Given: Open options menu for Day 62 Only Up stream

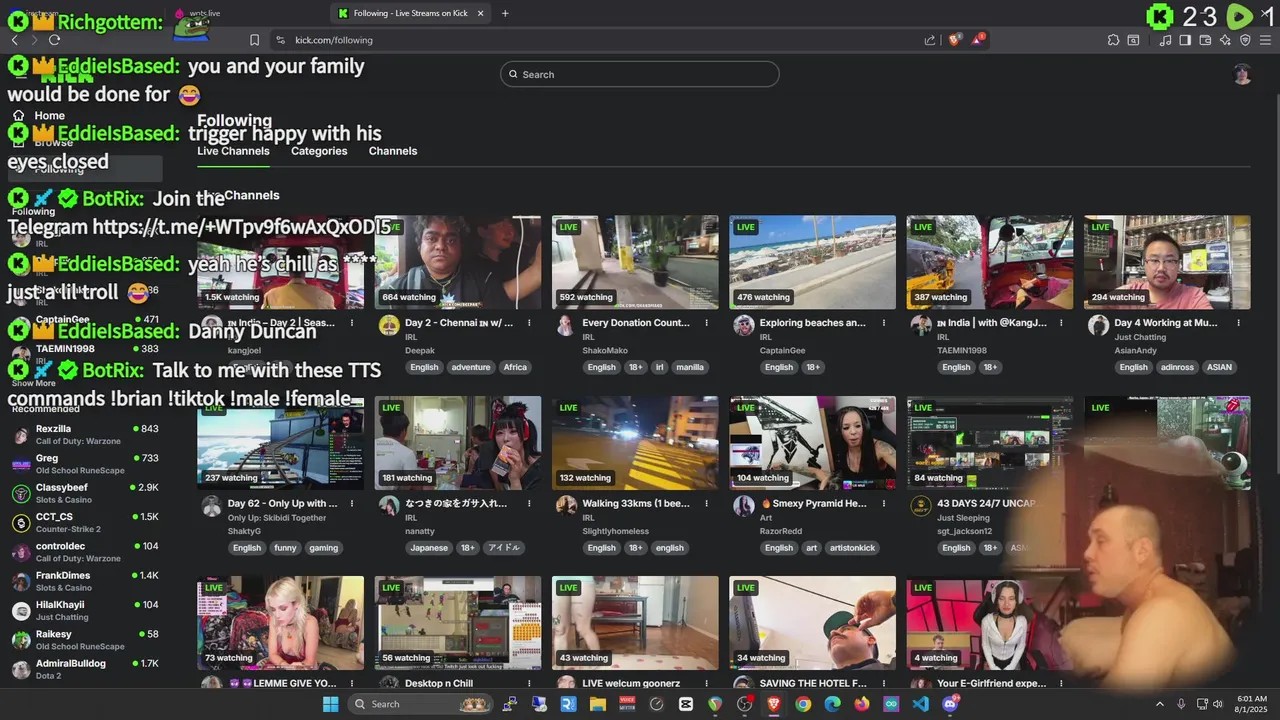Looking at the screenshot, I should [352, 503].
